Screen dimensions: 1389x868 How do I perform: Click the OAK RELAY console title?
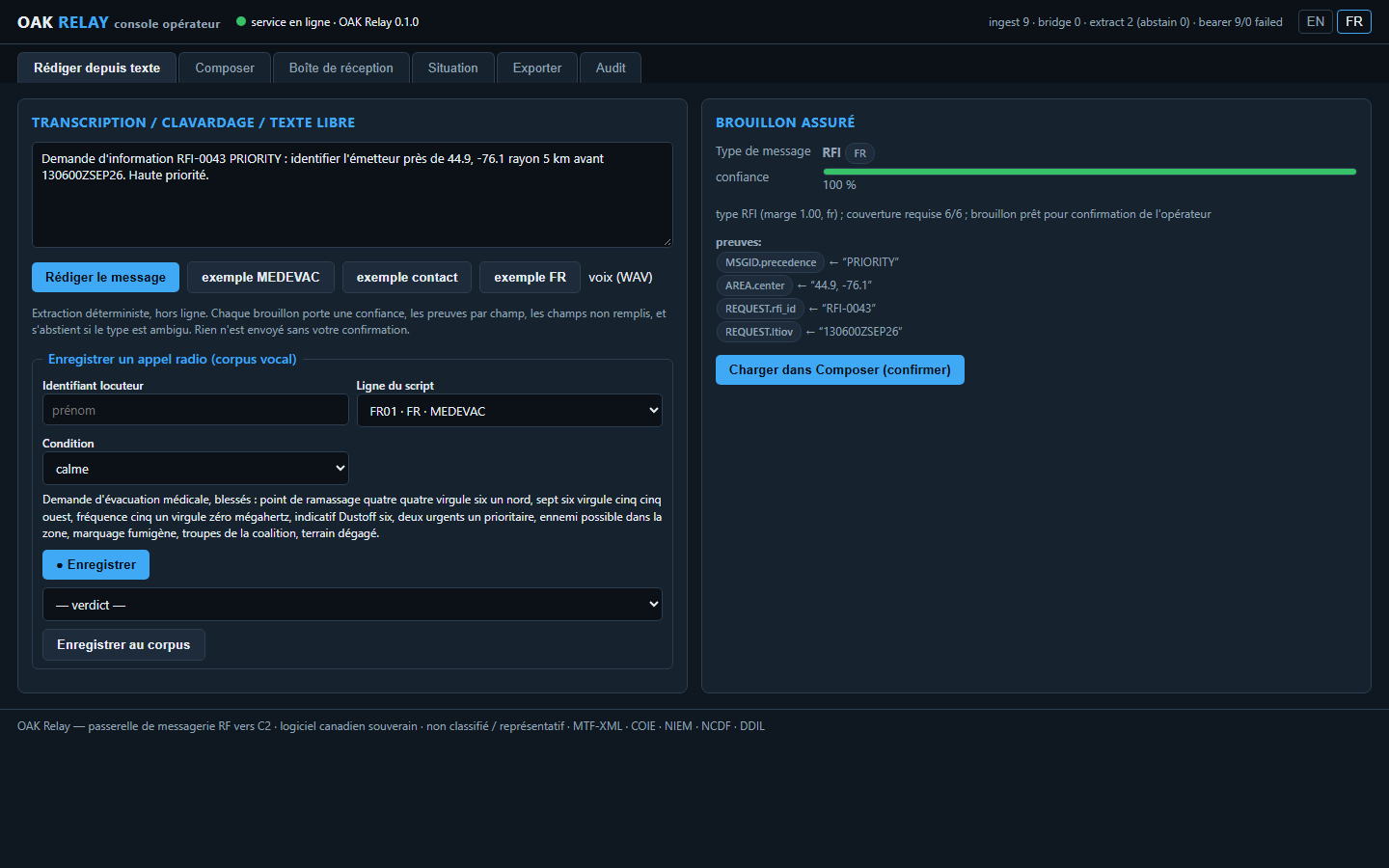(x=119, y=22)
